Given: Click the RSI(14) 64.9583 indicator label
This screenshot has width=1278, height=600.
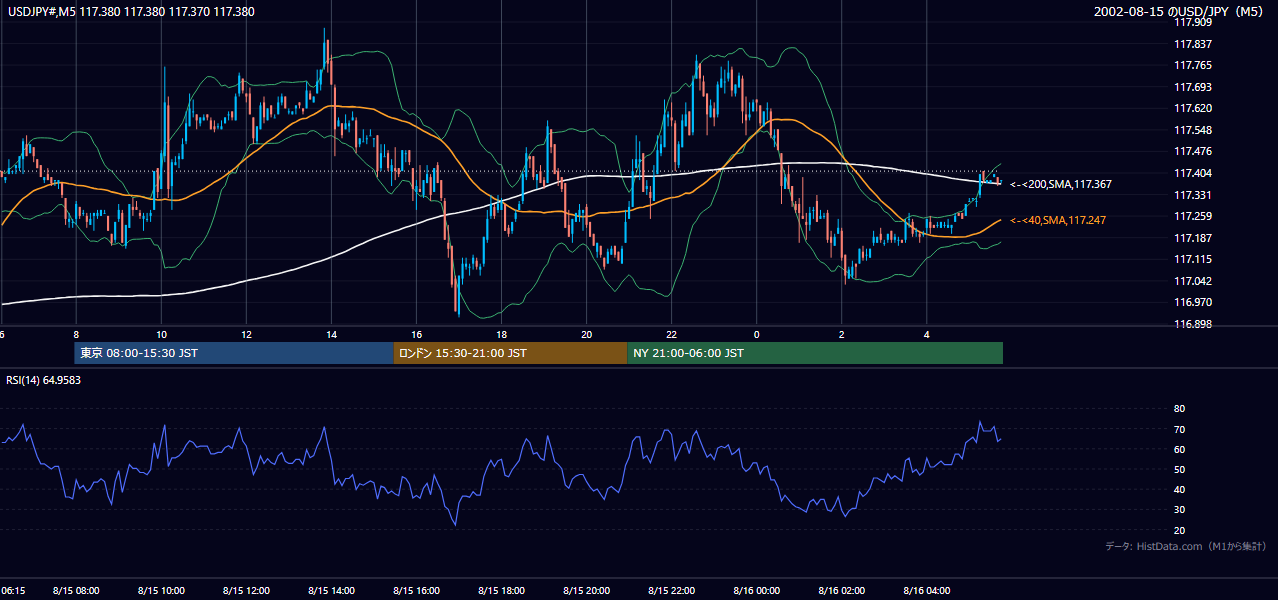Looking at the screenshot, I should pyautogui.click(x=43, y=380).
